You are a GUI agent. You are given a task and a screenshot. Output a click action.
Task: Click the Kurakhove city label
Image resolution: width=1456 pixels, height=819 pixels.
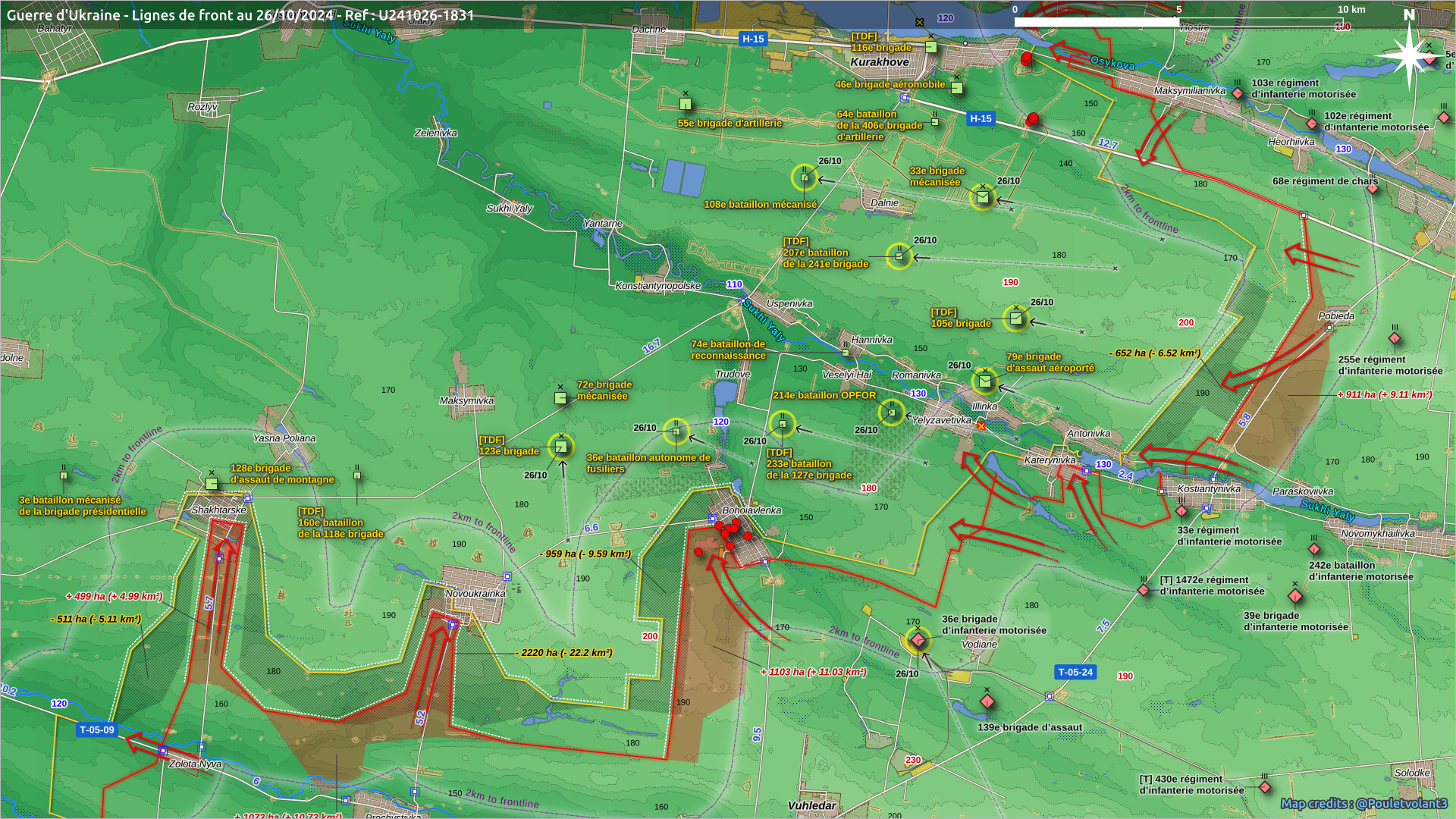[x=879, y=62]
